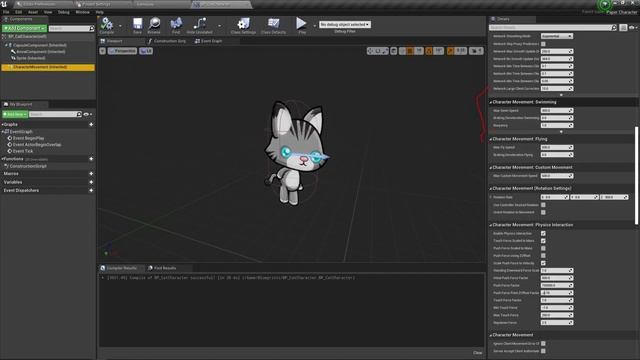The image size is (640, 360).
Task: Click the Max Fly Speed value field
Action: pos(557,147)
